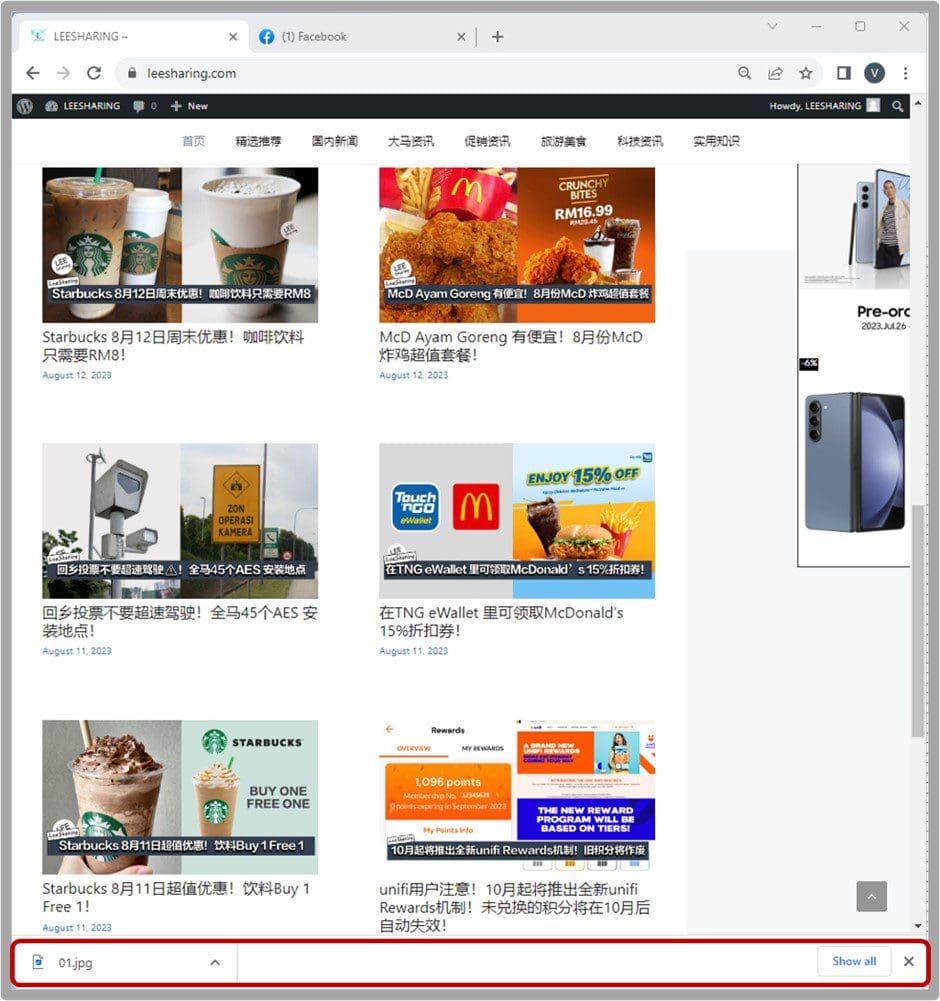Click the WordPress logo in admin bar
940x1001 pixels.
click(x=25, y=106)
